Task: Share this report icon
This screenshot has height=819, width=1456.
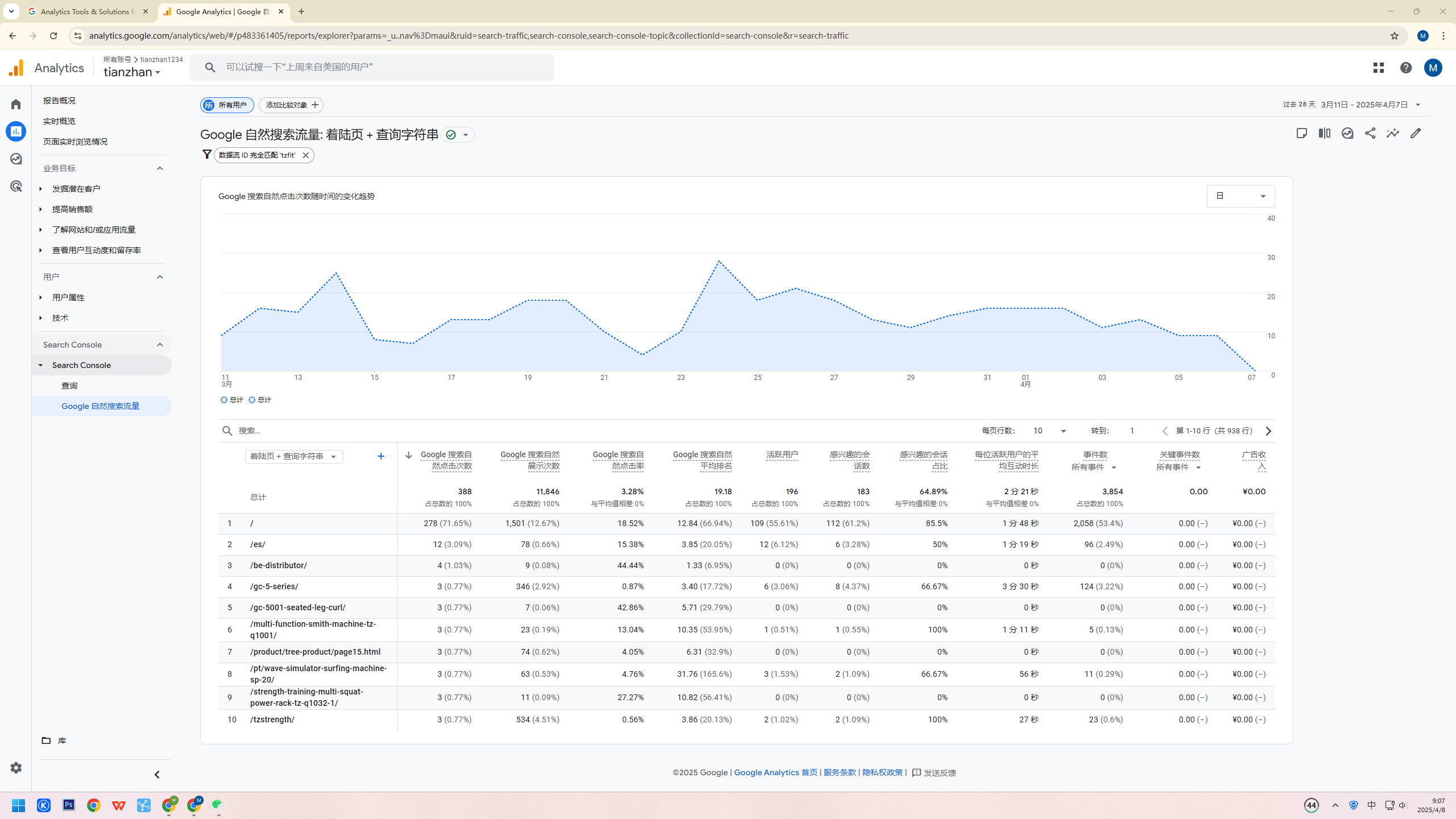Action: 1370,133
